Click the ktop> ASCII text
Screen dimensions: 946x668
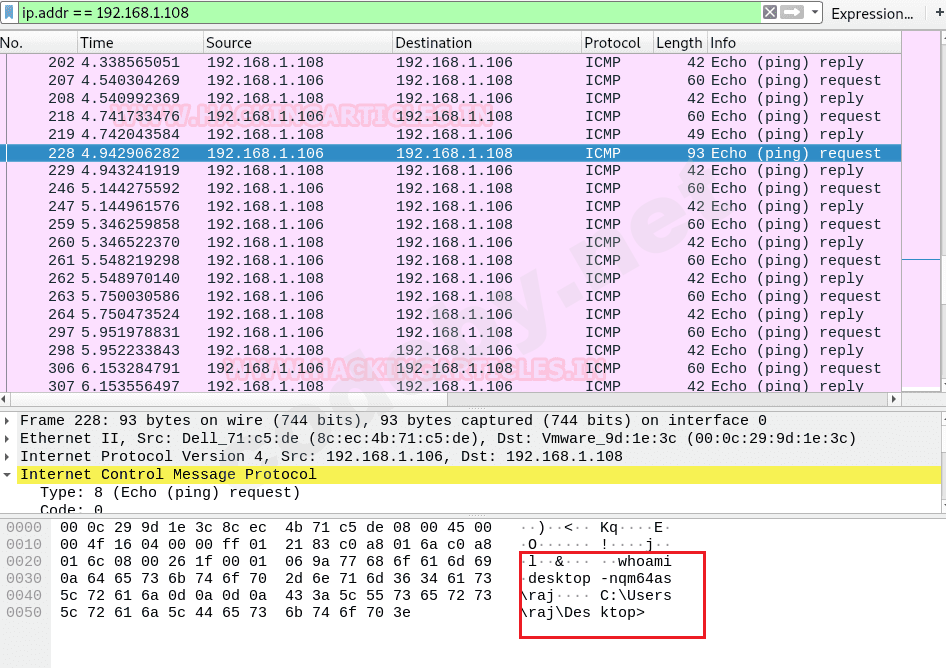coord(622,612)
